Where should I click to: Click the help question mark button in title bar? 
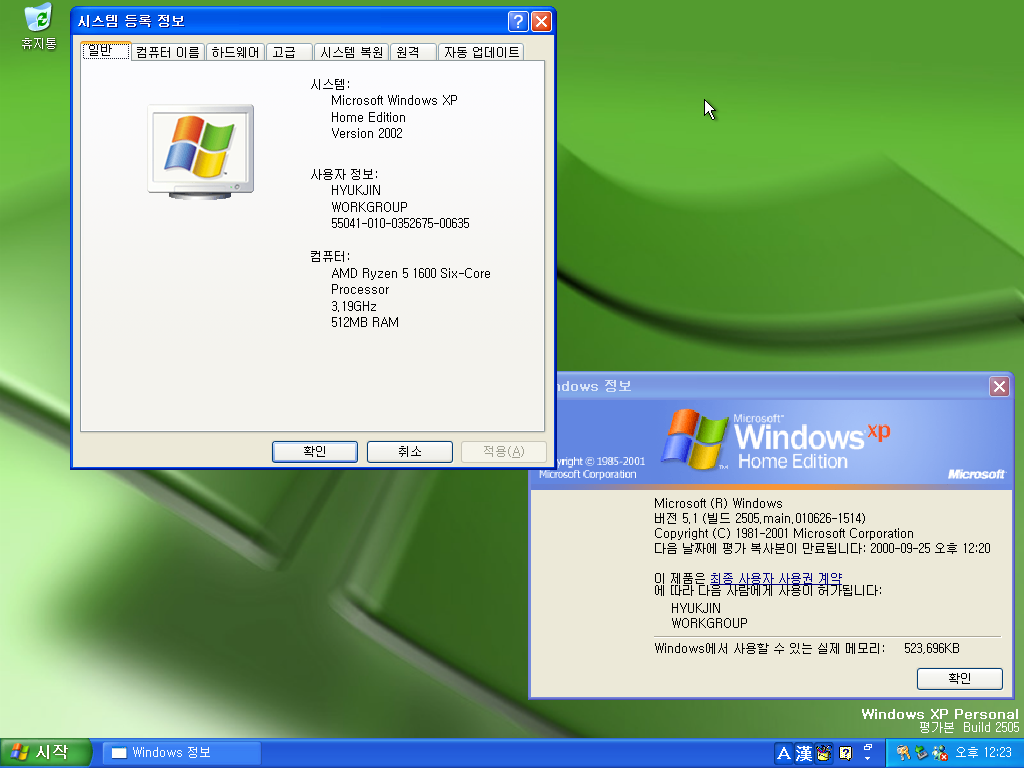(518, 22)
